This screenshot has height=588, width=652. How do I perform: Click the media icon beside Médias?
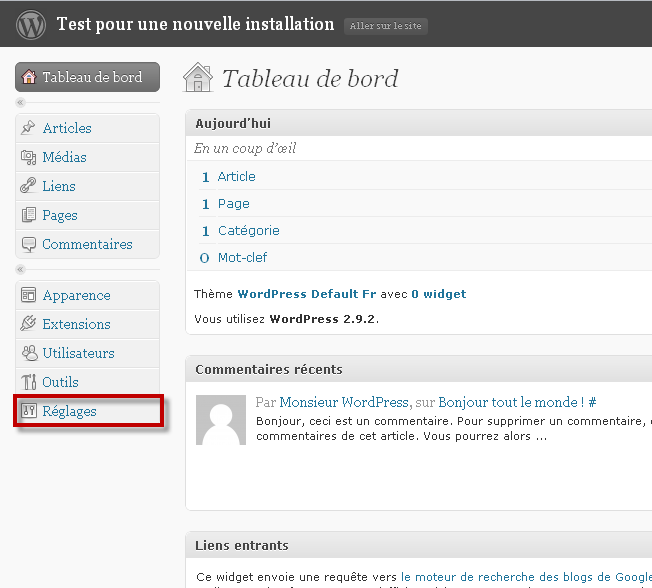tap(28, 157)
